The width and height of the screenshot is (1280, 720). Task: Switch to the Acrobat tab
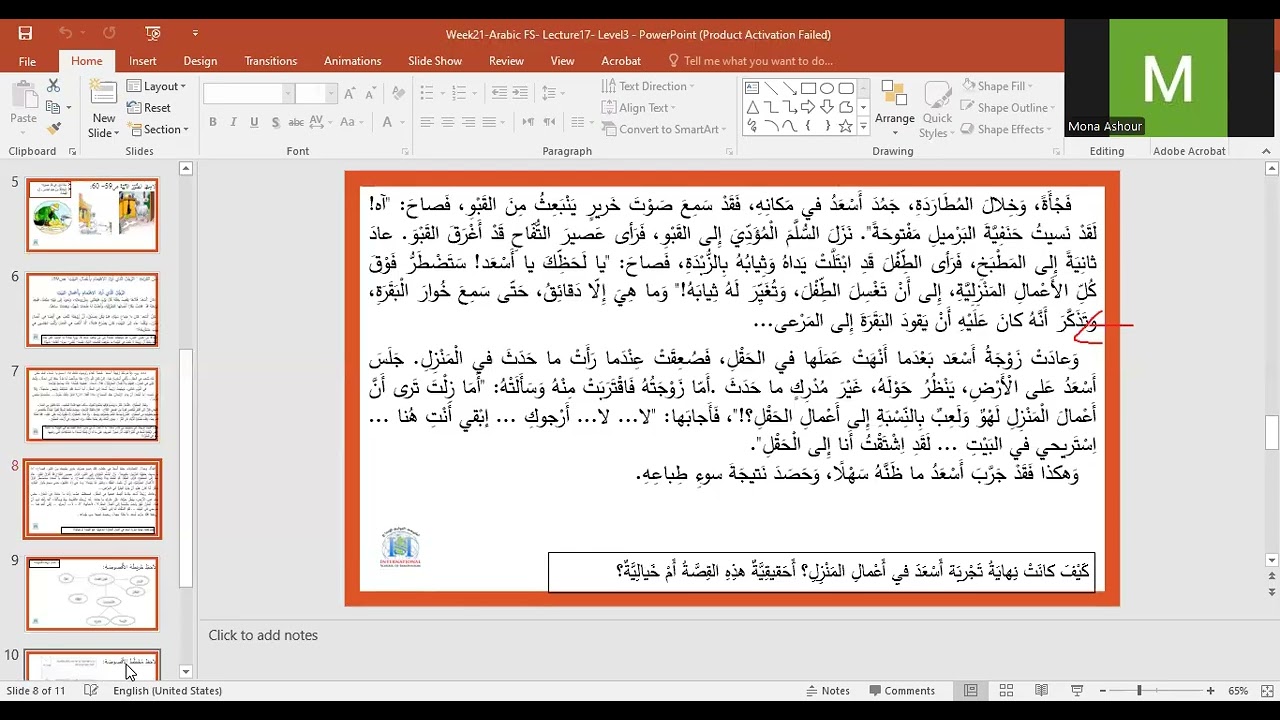click(x=621, y=61)
